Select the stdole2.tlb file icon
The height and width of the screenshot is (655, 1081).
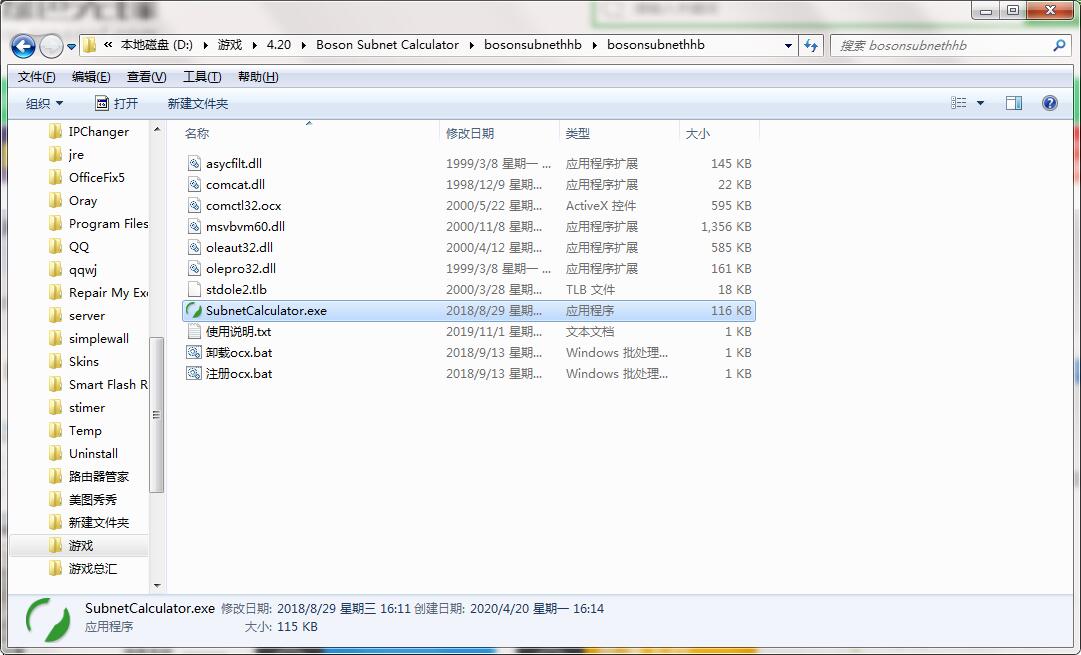(x=194, y=290)
